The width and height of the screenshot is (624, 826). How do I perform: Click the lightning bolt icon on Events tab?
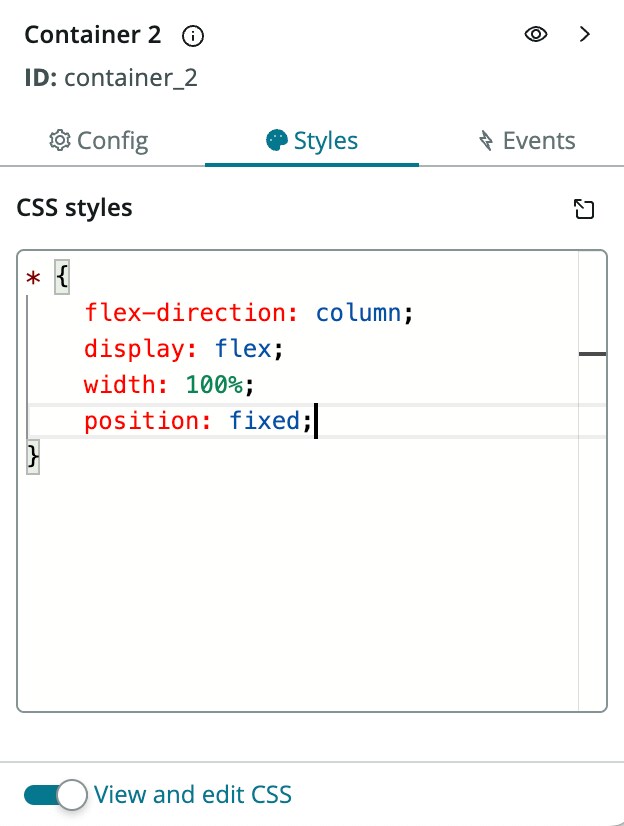486,141
